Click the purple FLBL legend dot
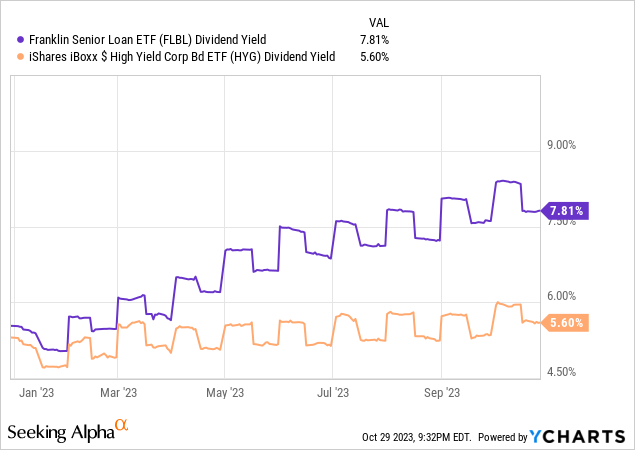The height and width of the screenshot is (450, 635). pos(20,40)
